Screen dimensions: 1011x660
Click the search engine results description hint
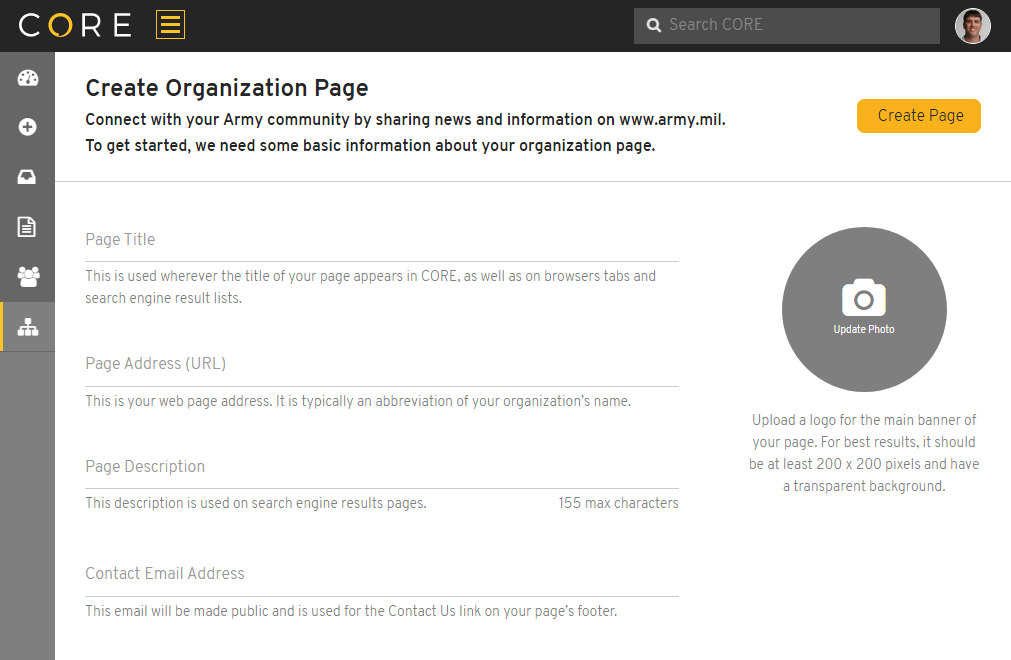point(256,503)
